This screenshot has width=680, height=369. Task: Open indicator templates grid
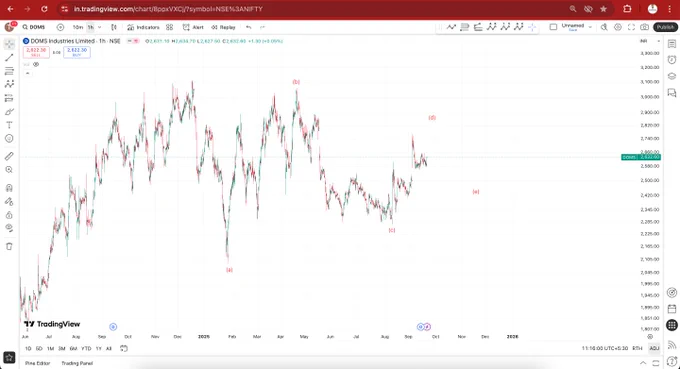coord(170,27)
